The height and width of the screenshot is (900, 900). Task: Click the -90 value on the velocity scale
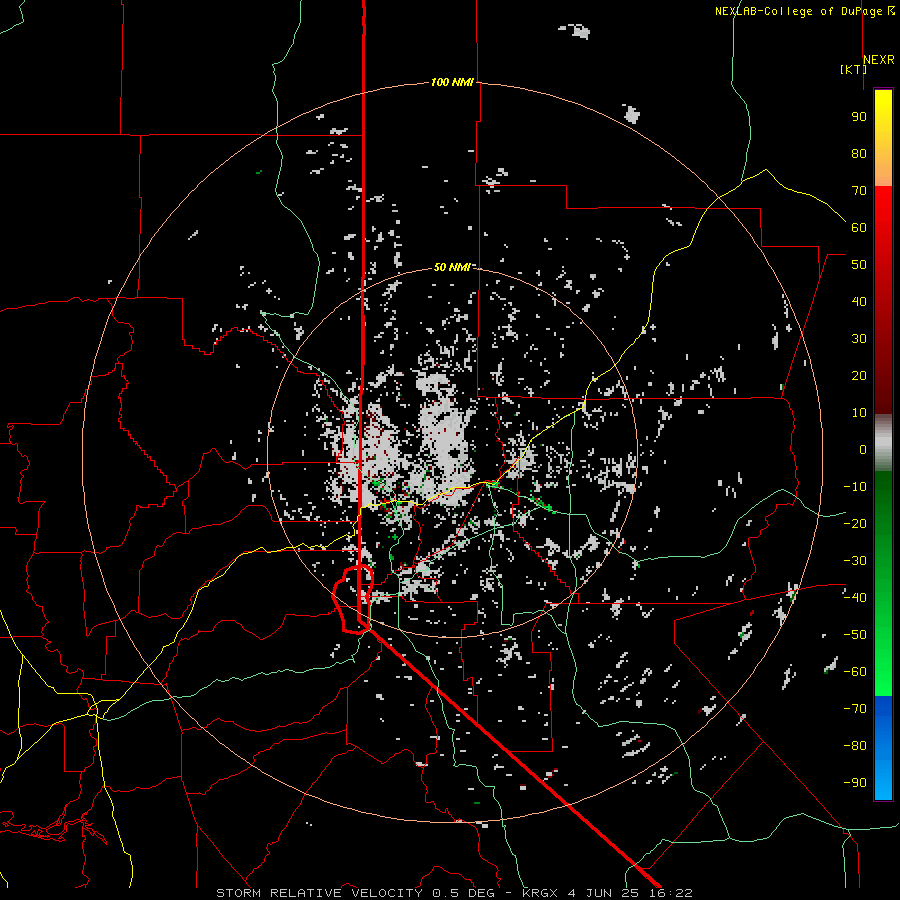pos(855,782)
